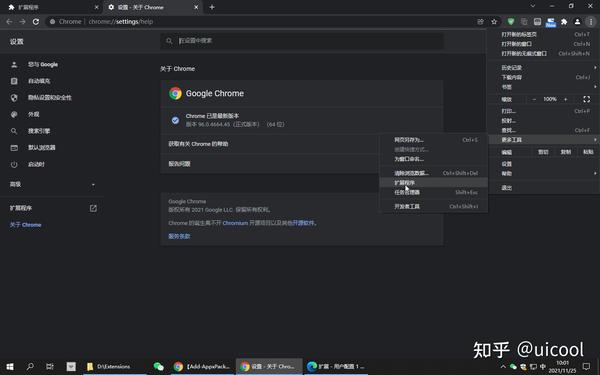This screenshot has width=600, height=375.
Task: Open the Windows Start menu
Action: 10,367
